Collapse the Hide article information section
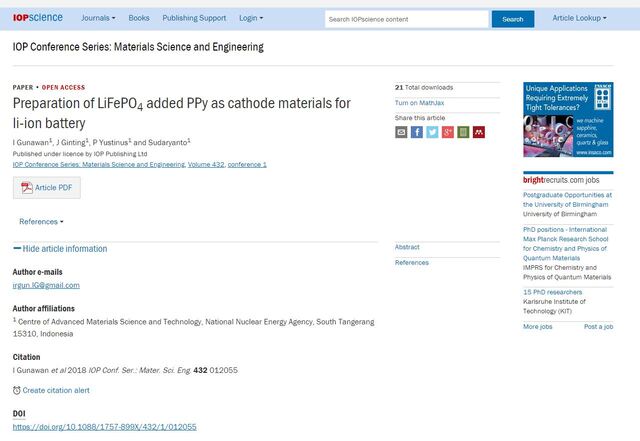 (60, 249)
